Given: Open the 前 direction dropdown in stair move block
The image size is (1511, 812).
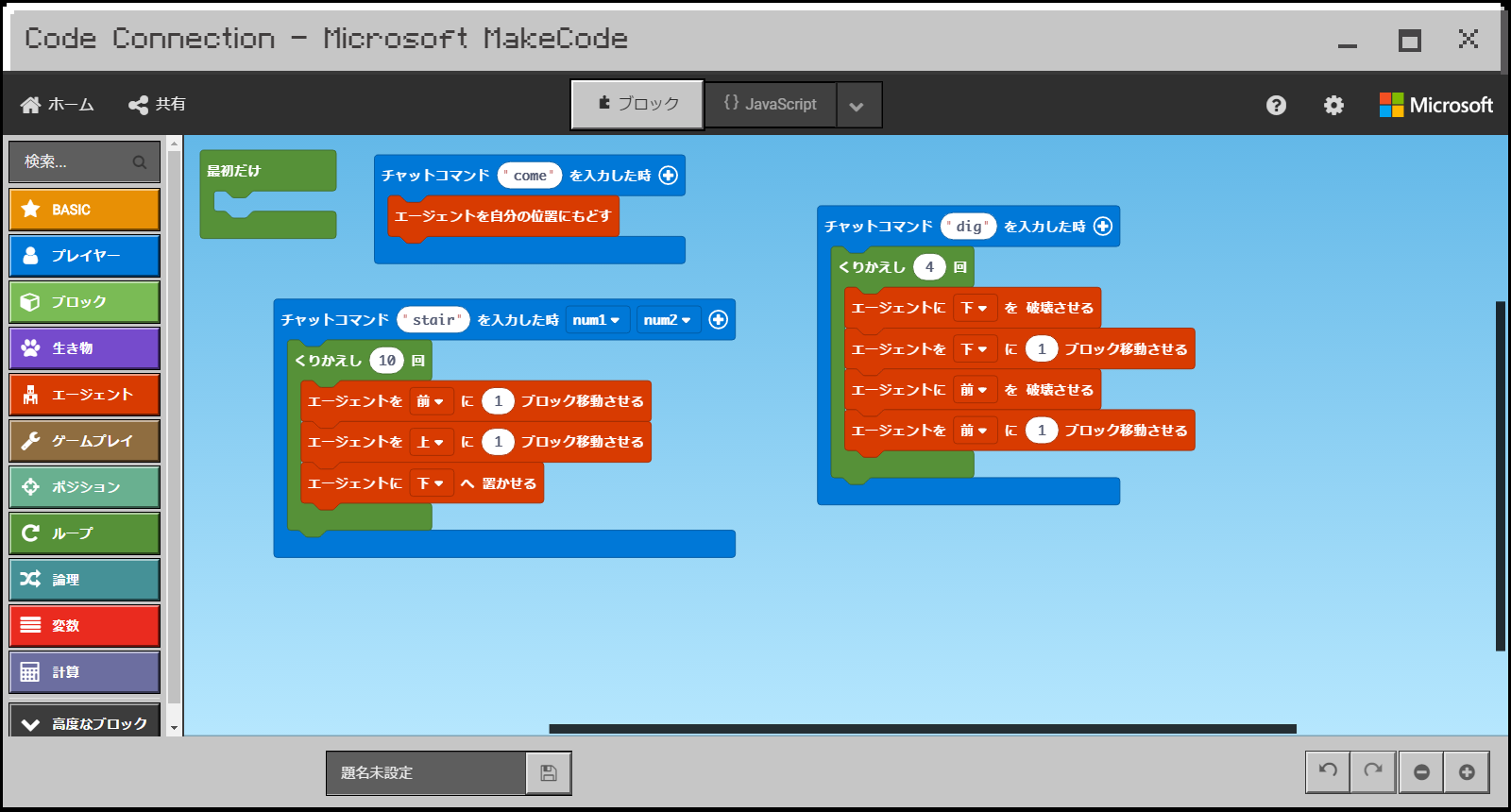Looking at the screenshot, I should (x=431, y=401).
